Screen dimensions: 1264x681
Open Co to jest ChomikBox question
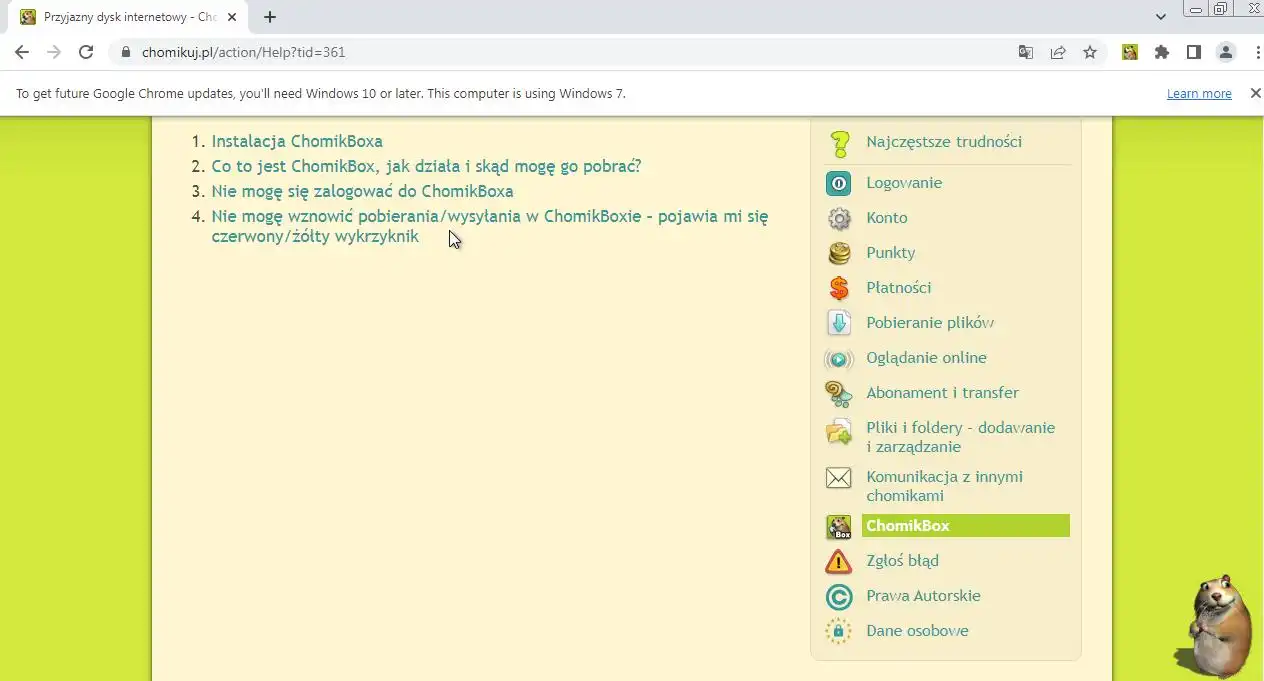[426, 166]
